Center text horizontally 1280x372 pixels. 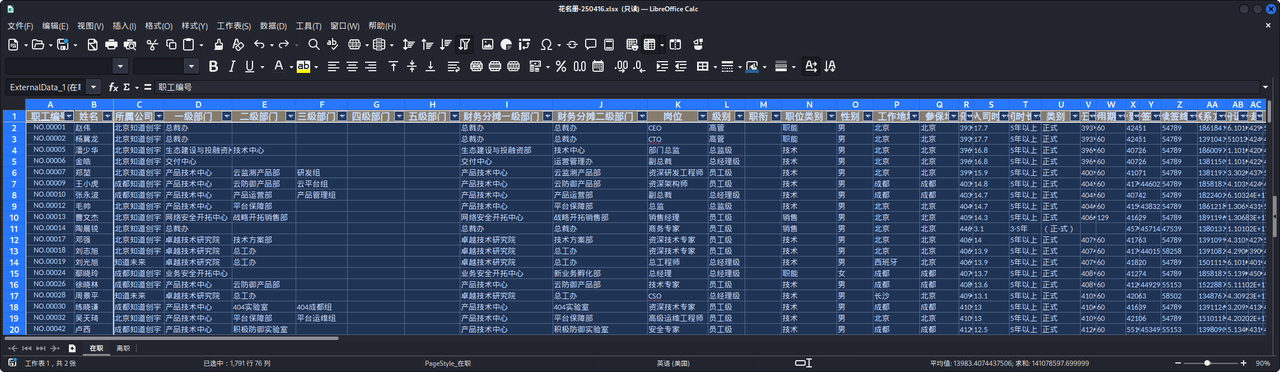tap(352, 66)
